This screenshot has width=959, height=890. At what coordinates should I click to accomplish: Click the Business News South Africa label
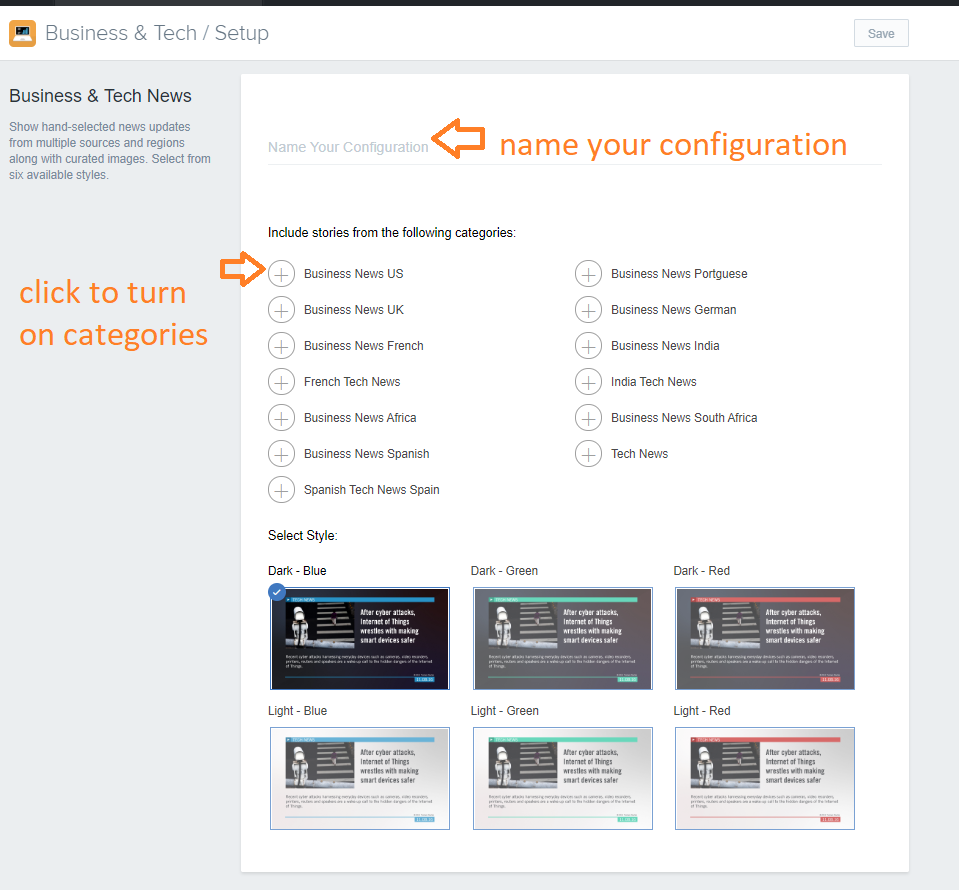[684, 418]
